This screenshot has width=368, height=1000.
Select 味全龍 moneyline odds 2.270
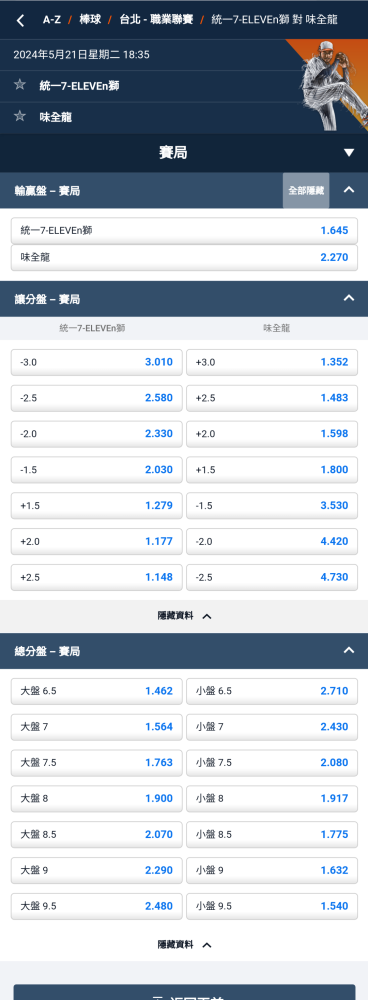[x=184, y=258]
